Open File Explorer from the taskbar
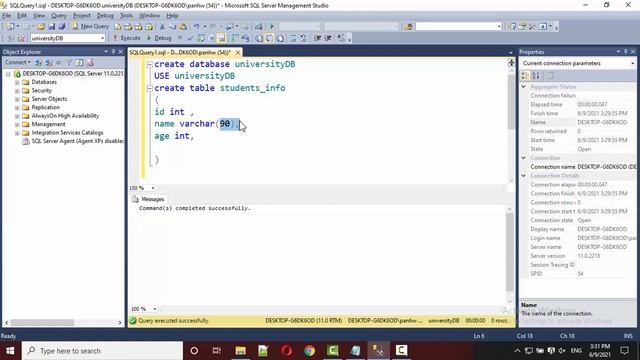 pos(240,351)
